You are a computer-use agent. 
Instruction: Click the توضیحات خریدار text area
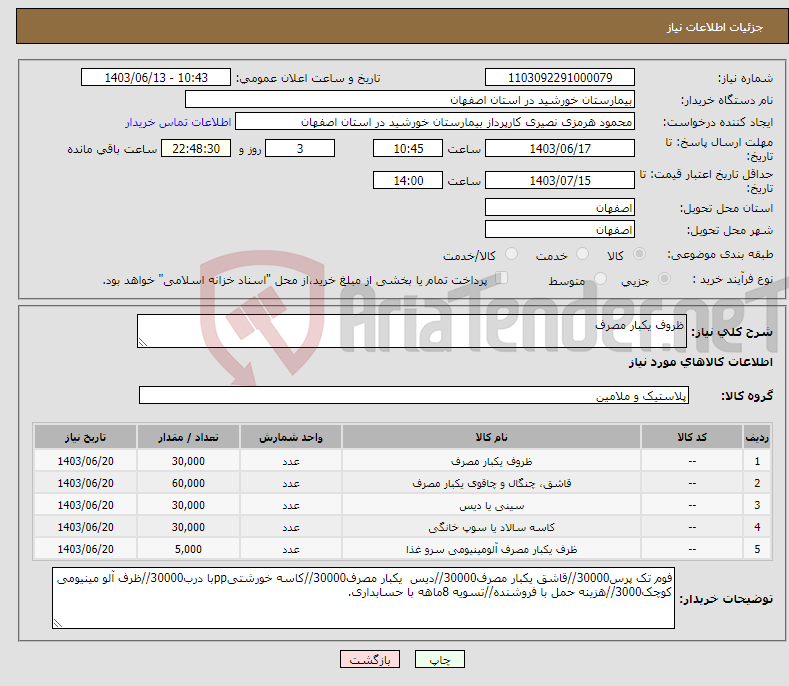coord(363,598)
